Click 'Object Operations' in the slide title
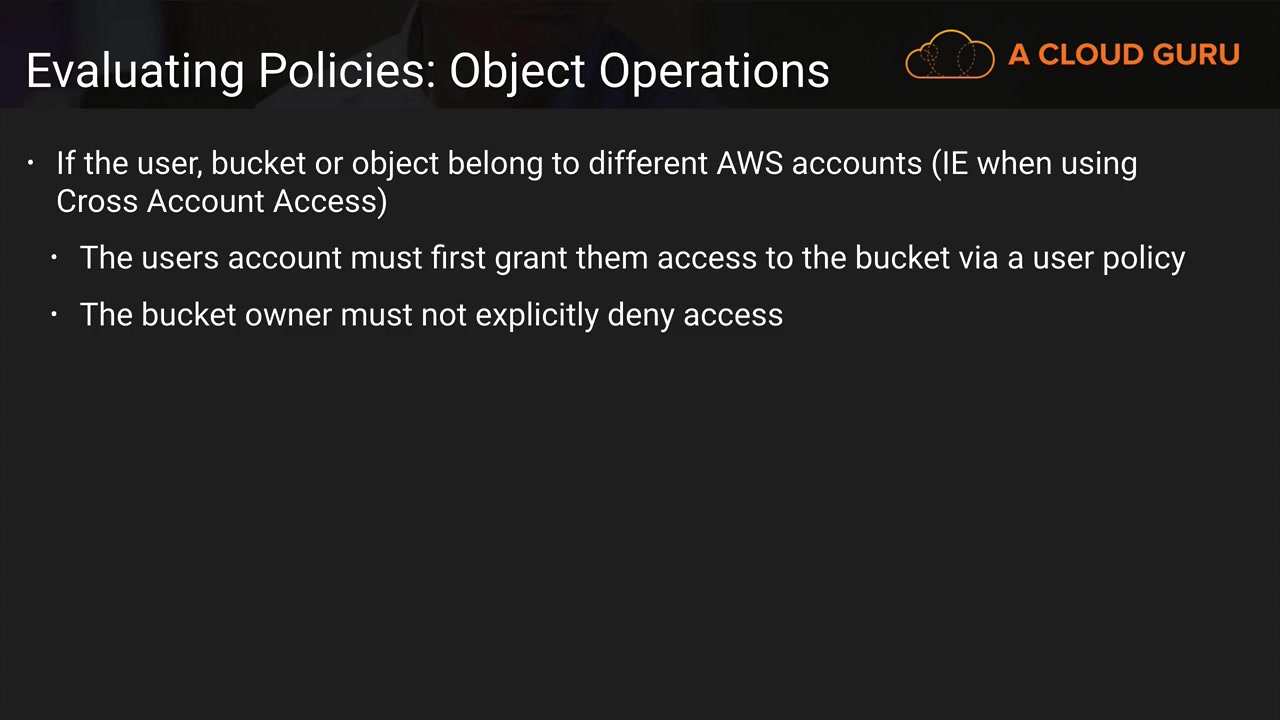The width and height of the screenshot is (1280, 720). (639, 71)
